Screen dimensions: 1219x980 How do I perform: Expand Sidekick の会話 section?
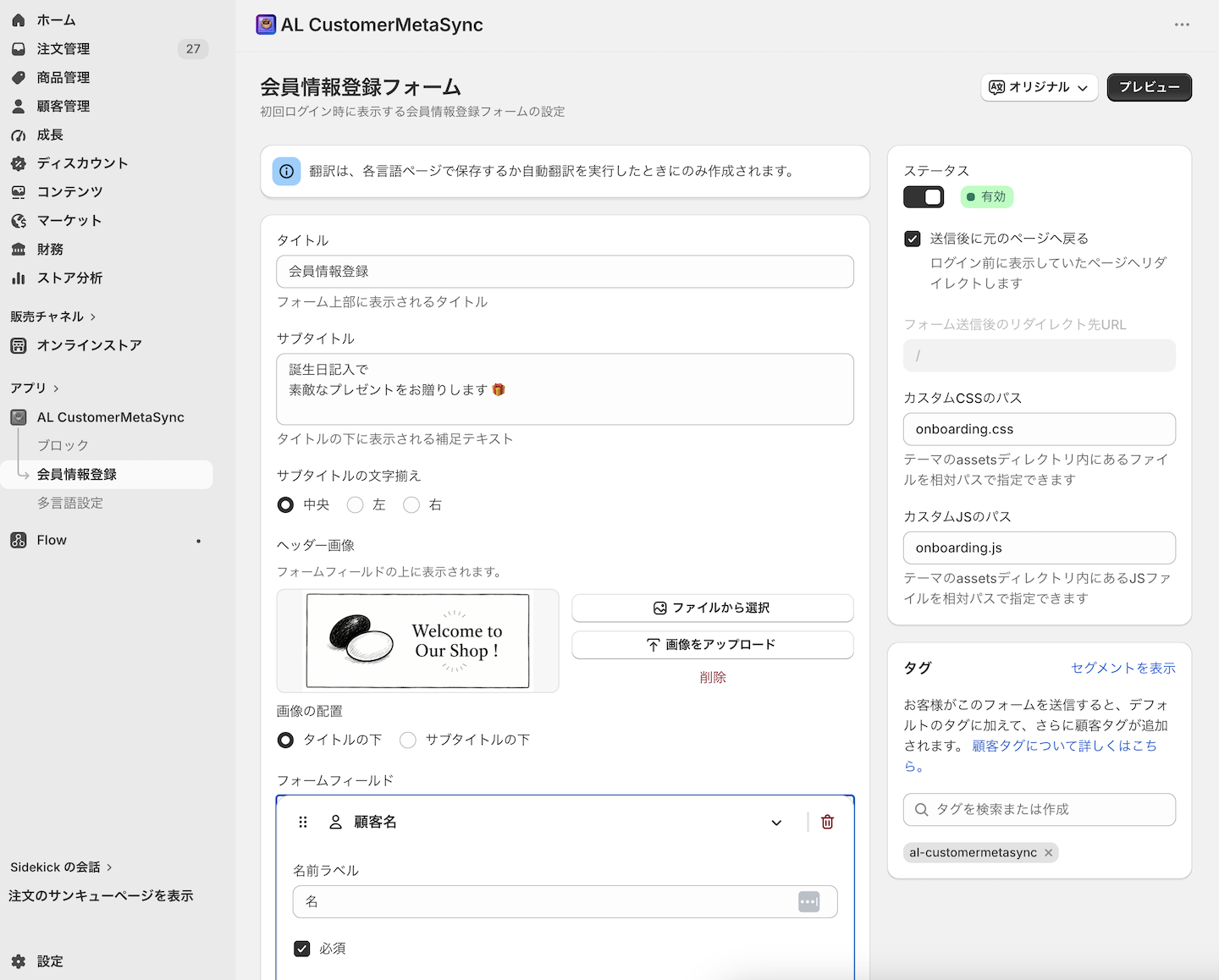point(61,867)
